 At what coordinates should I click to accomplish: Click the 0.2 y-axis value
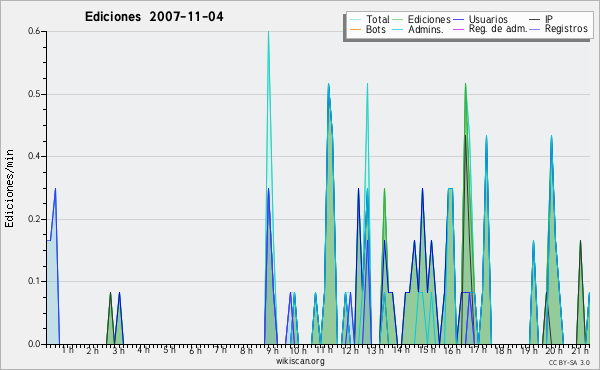pyautogui.click(x=34, y=219)
